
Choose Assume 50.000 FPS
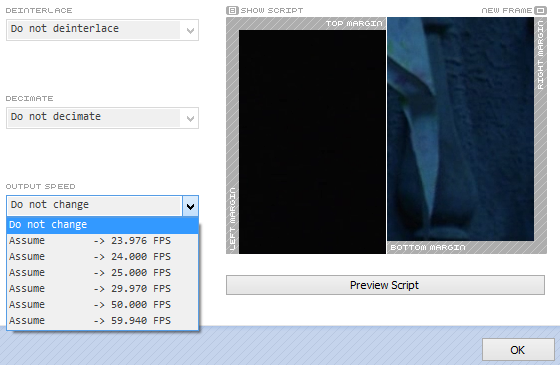(102, 305)
